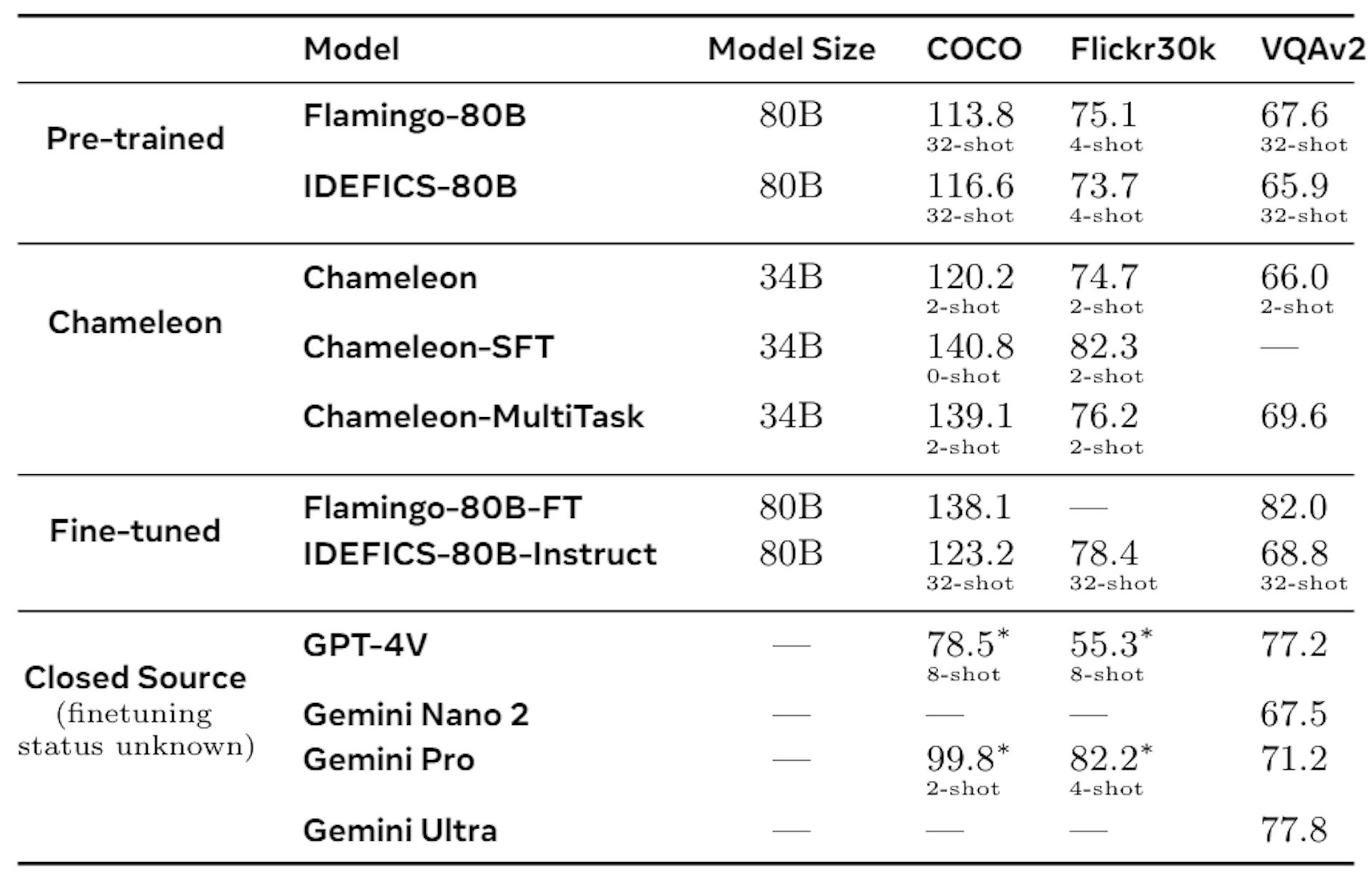Select the Fine-tuned group label
Image resolution: width=1372 pixels, height=880 pixels.
[x=135, y=531]
